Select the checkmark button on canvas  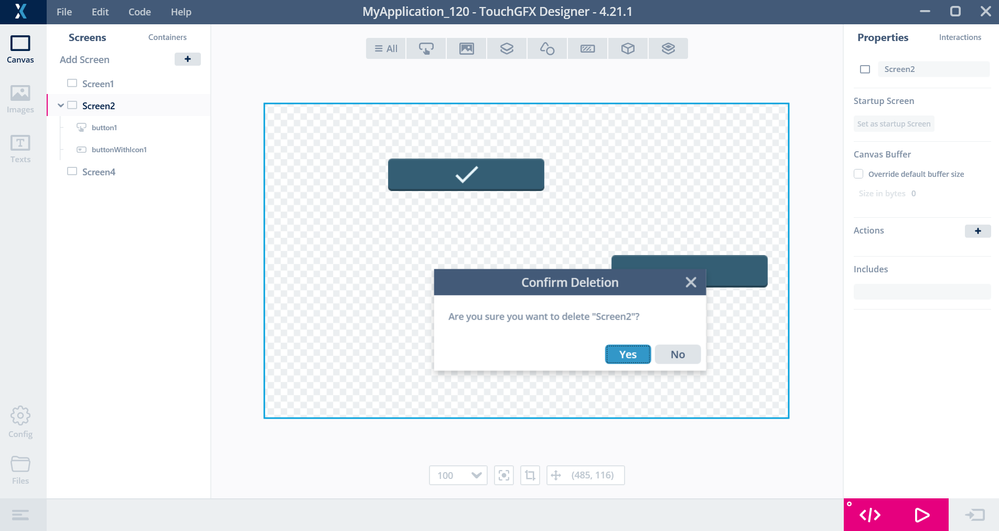tap(466, 175)
